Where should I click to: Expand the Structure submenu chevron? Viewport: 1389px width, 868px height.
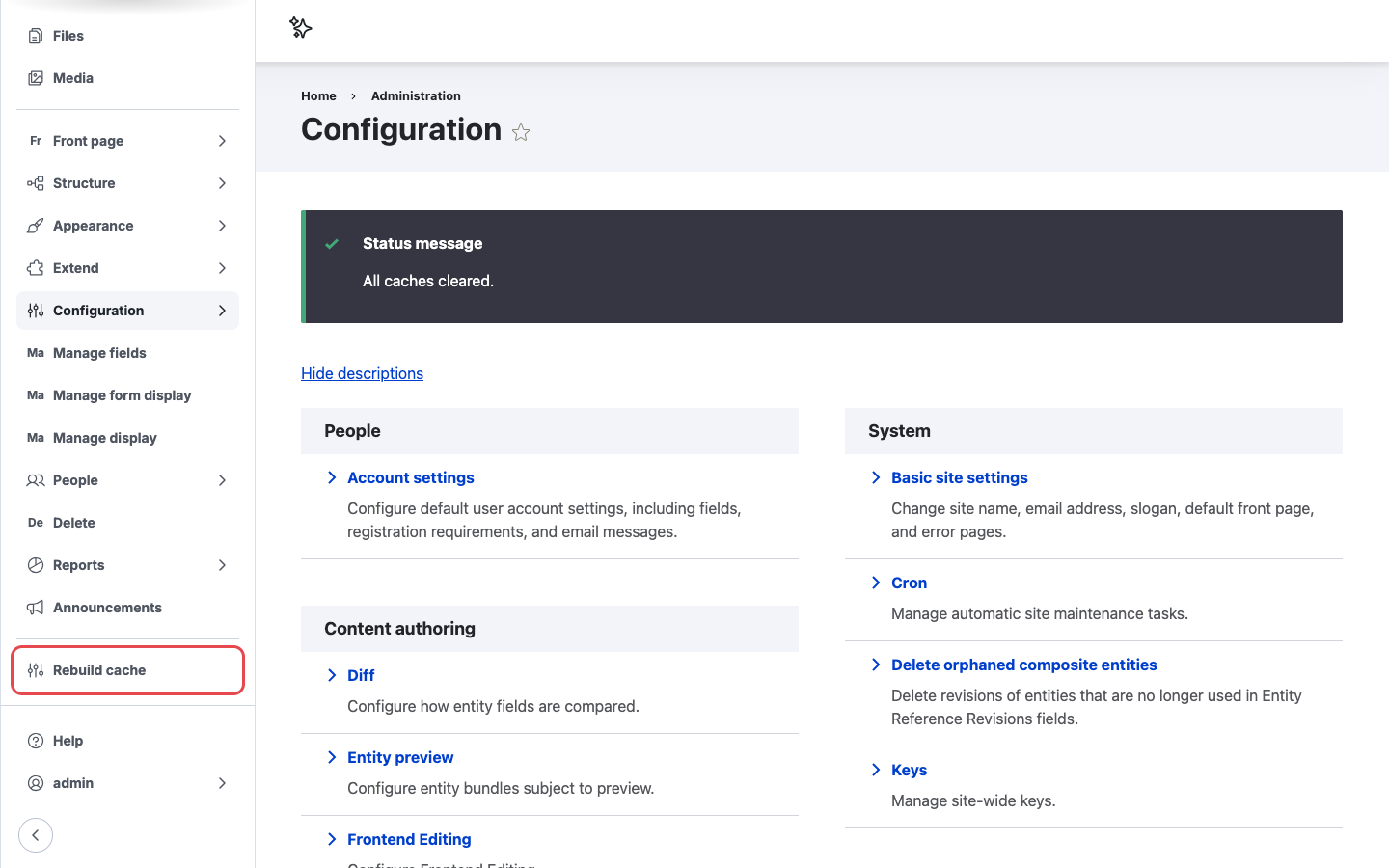(222, 183)
